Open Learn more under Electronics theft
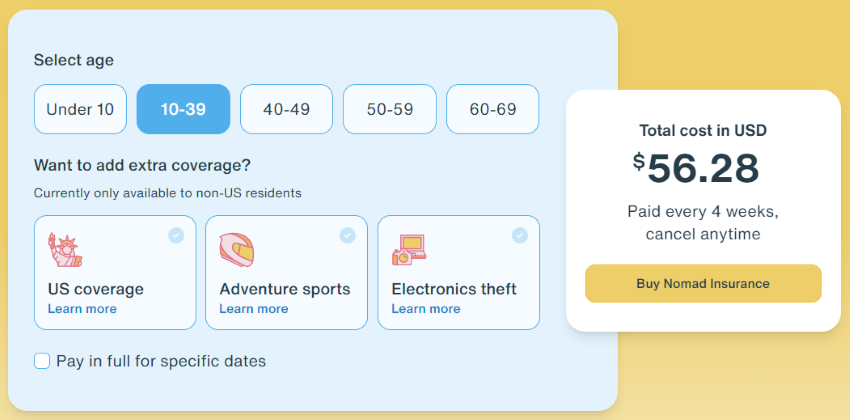Viewport: 850px width, 420px height. point(426,309)
